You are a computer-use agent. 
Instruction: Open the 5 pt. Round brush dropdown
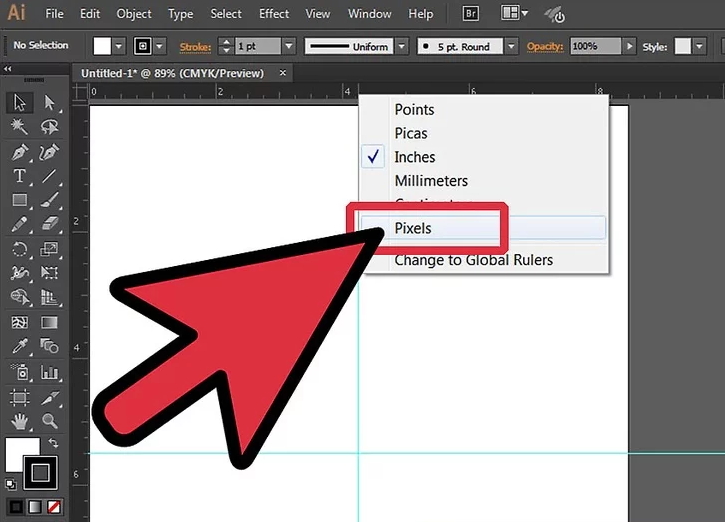511,47
